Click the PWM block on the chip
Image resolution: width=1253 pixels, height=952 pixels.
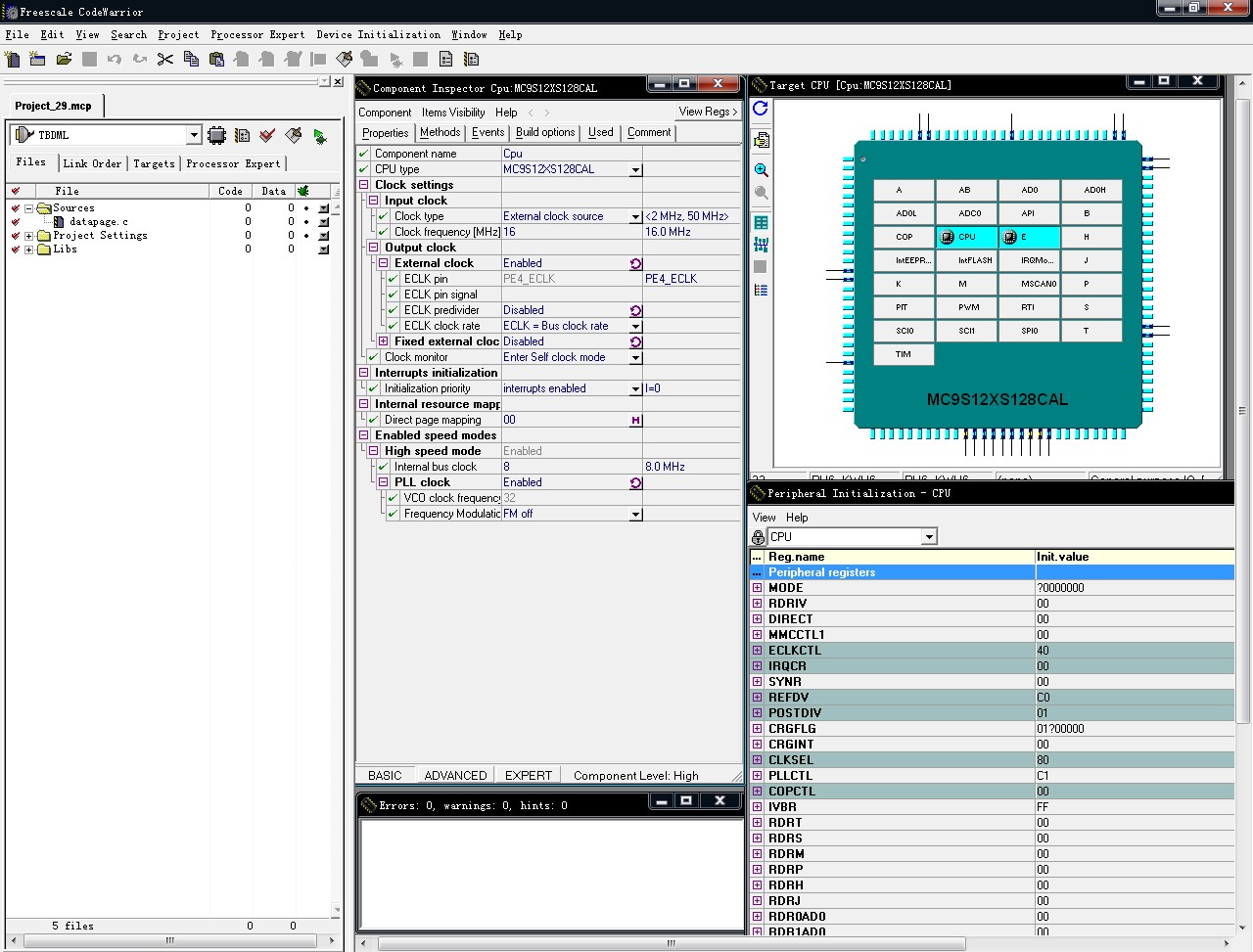967,307
